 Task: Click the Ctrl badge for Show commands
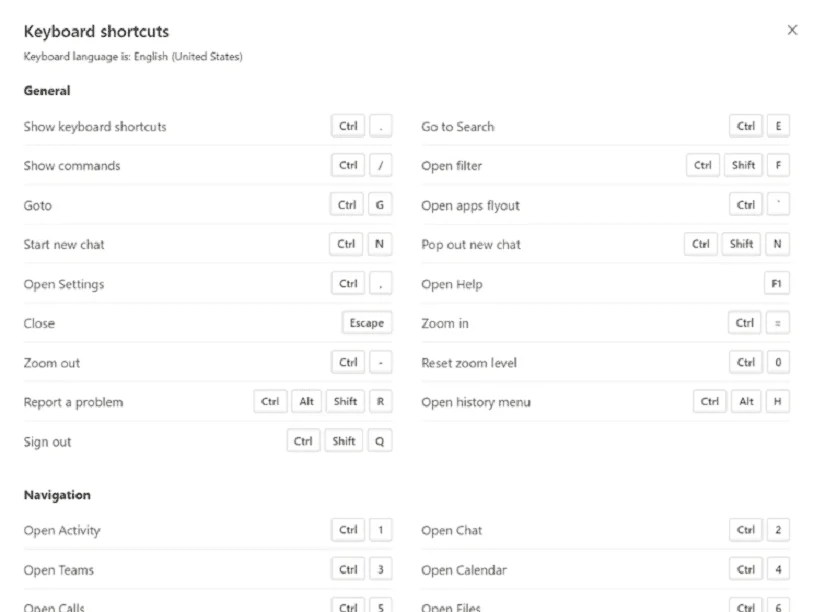pos(347,165)
